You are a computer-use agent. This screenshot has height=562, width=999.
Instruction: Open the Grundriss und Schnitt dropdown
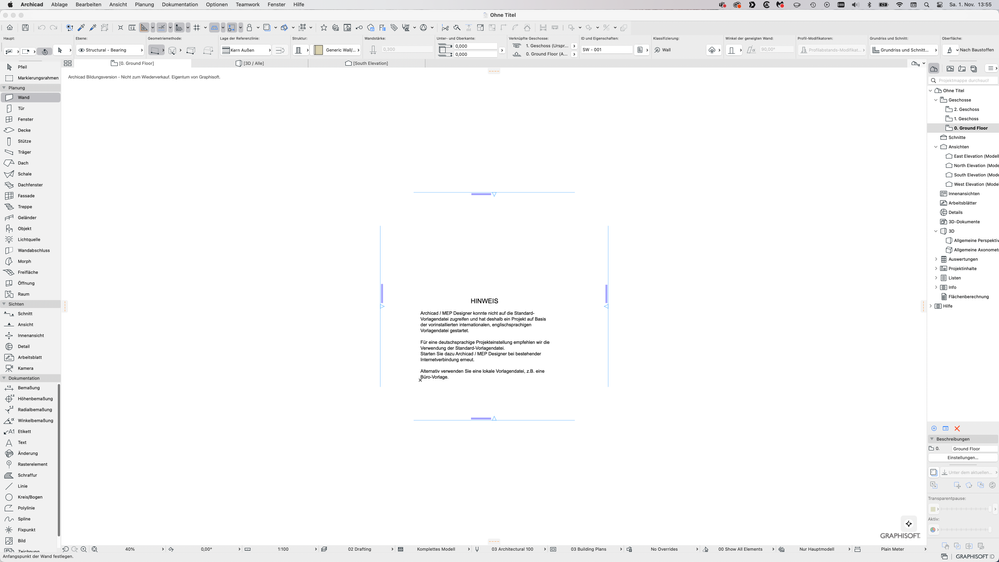click(904, 50)
